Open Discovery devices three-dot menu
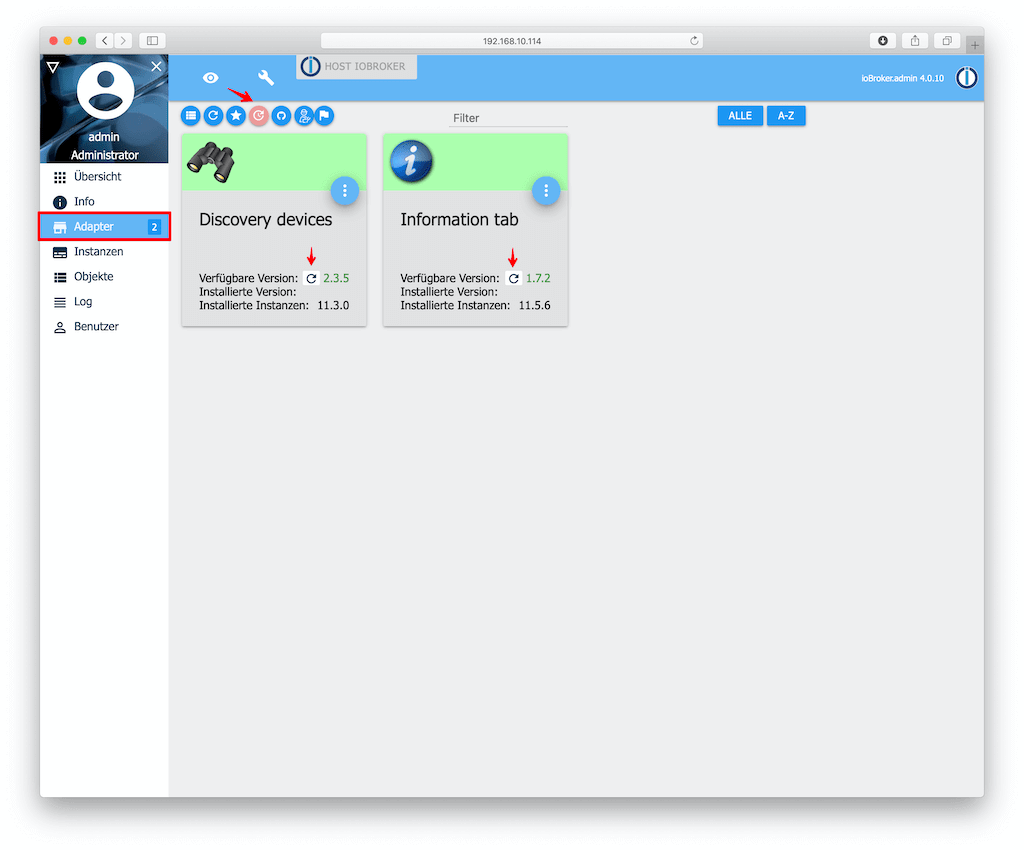The height and width of the screenshot is (850, 1024). point(345,191)
